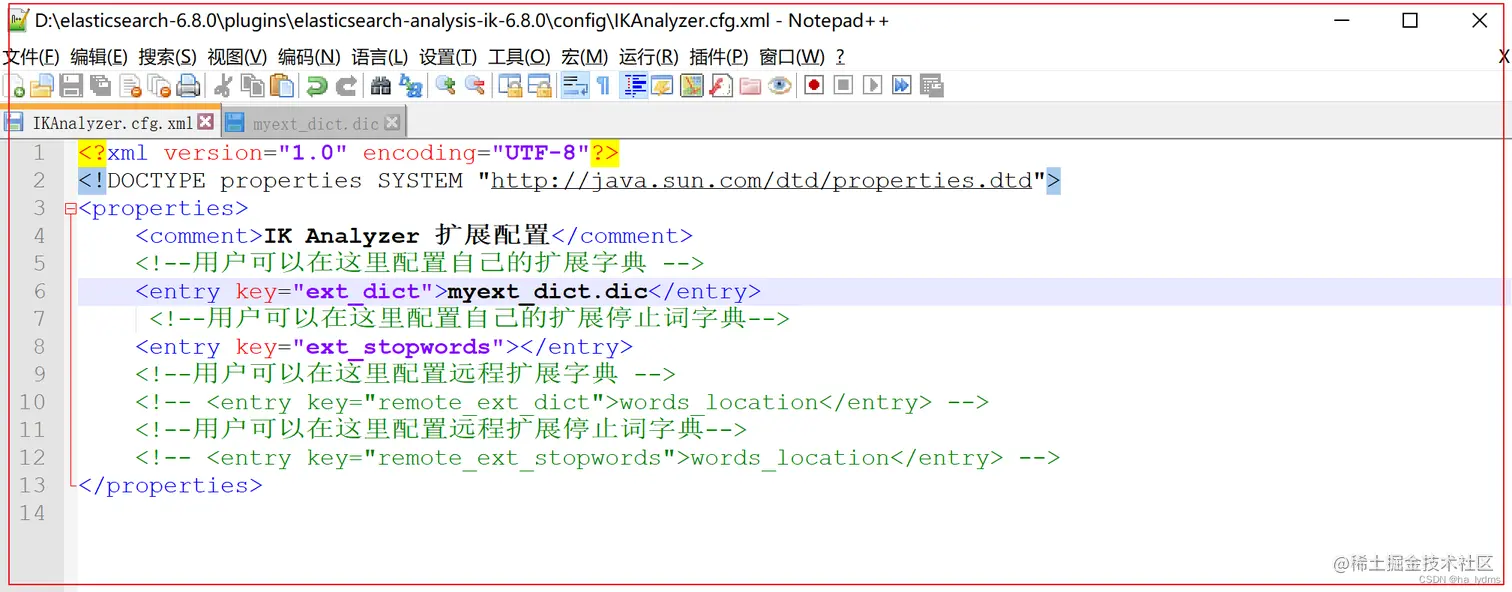Cut the selection with the scissors icon
Screen dimensions: 1512x592
[x=223, y=86]
